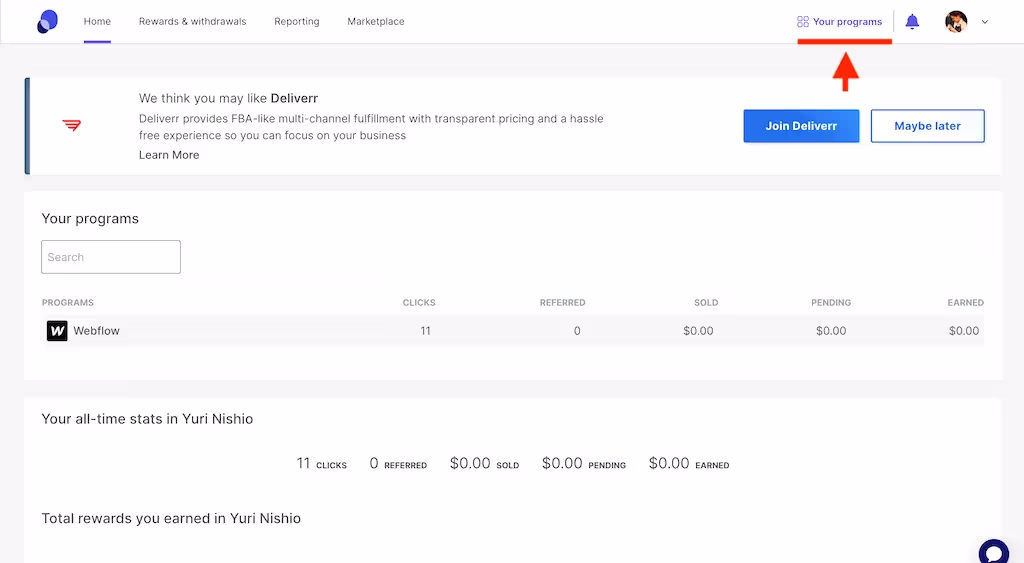This screenshot has height=563, width=1024.
Task: Click the all-time 0 REFERRED stat
Action: click(398, 464)
